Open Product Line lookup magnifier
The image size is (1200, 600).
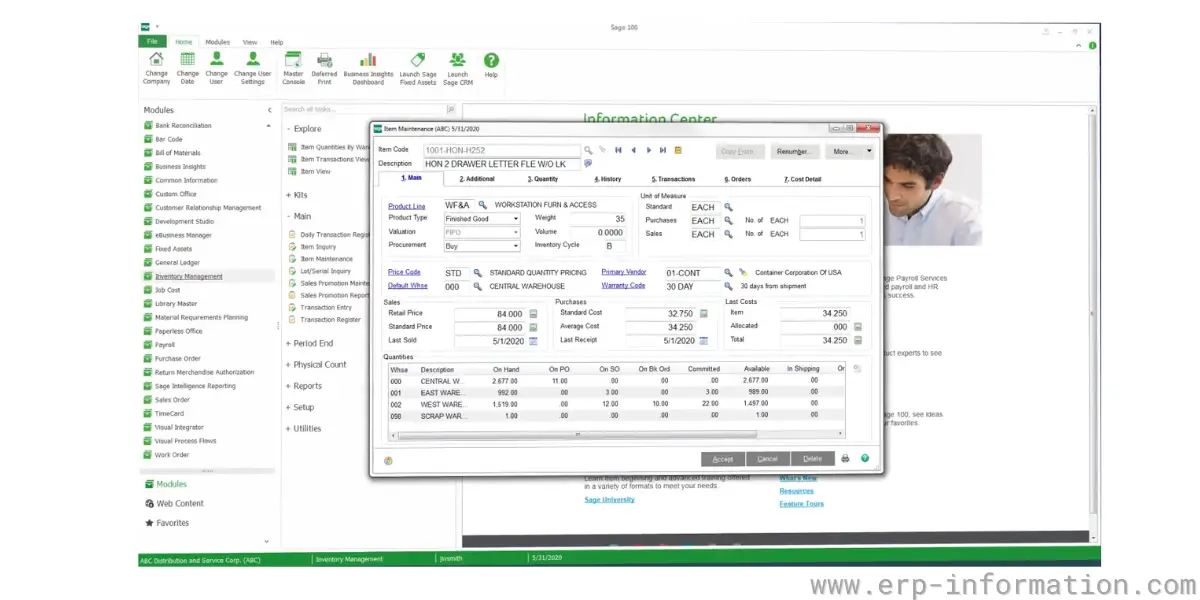pos(482,205)
